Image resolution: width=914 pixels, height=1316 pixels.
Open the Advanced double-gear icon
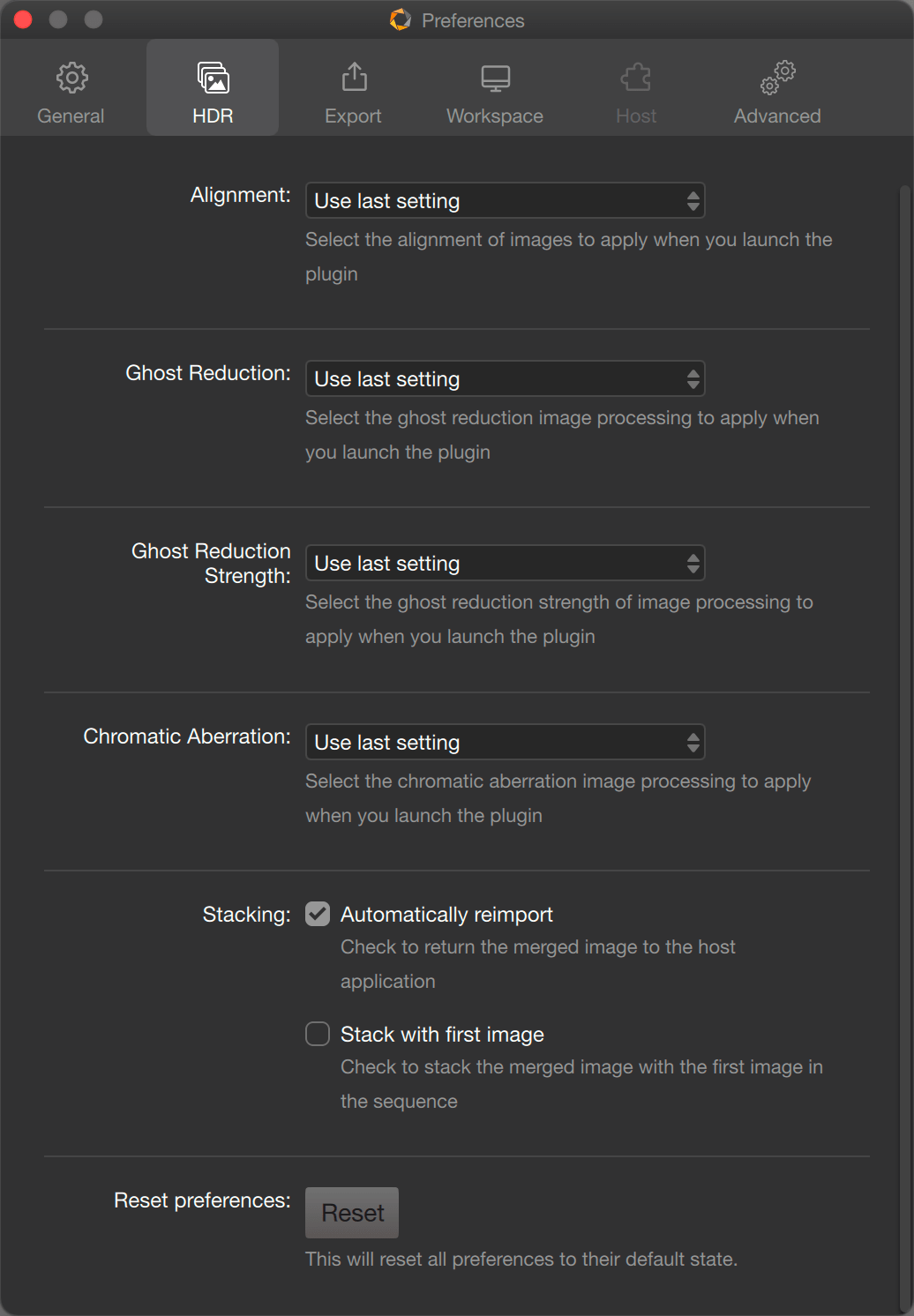[777, 78]
